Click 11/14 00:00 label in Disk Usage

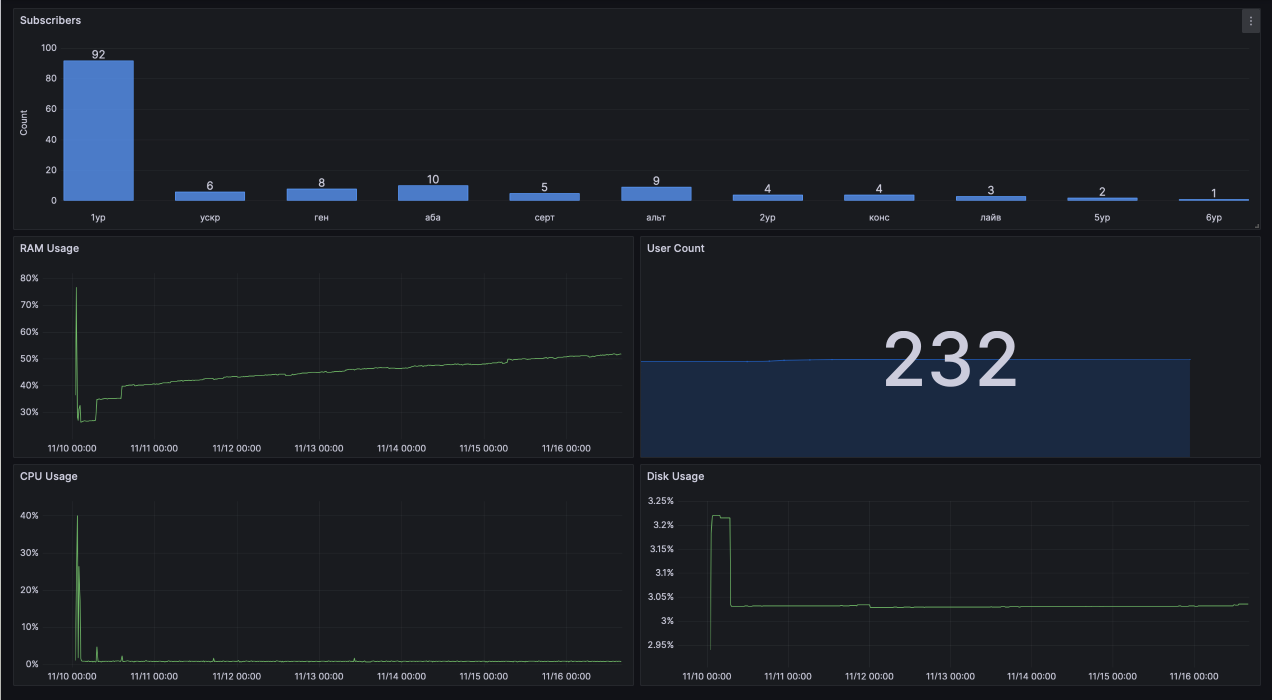tap(1030, 677)
